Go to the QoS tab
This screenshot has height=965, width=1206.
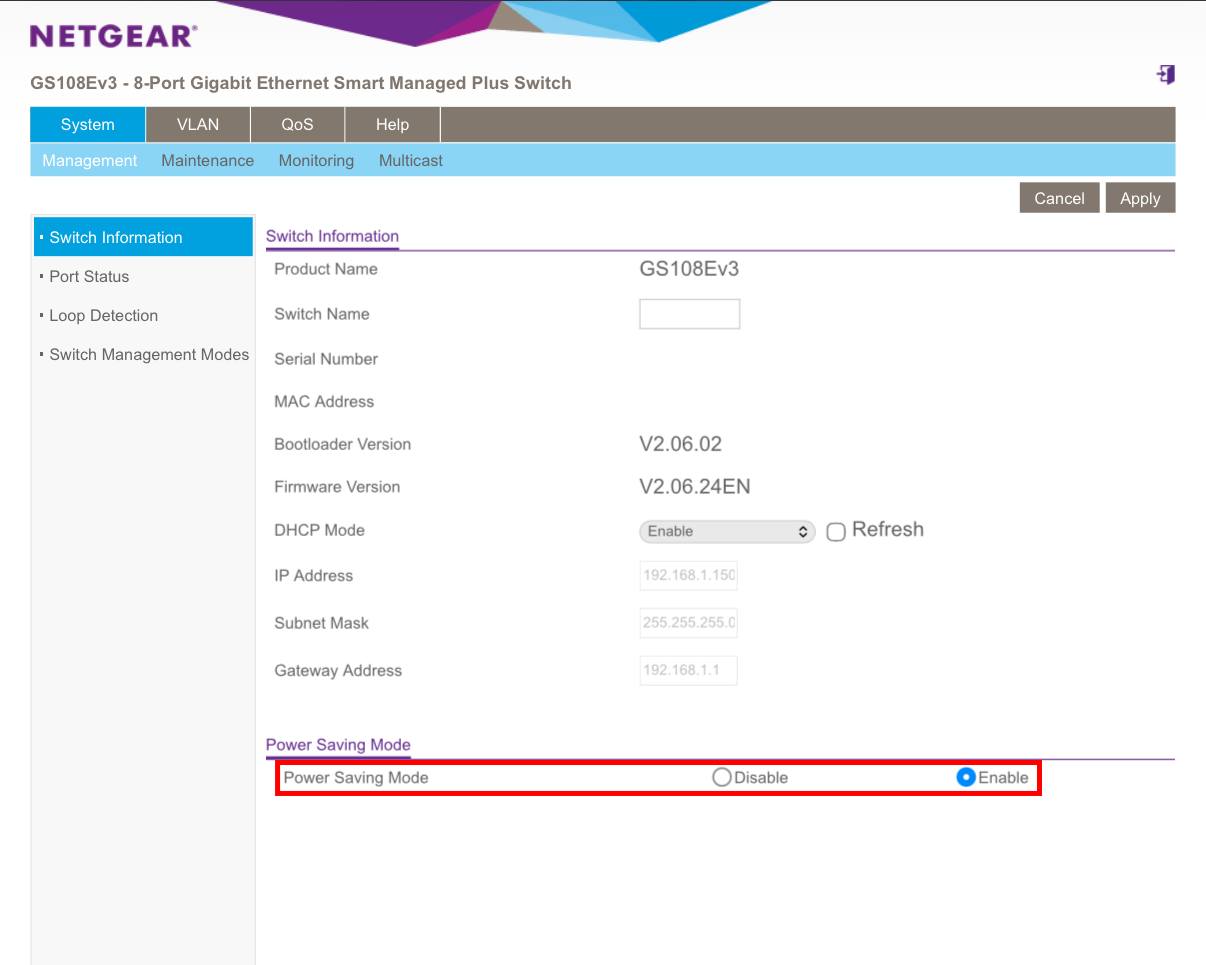[x=297, y=125]
